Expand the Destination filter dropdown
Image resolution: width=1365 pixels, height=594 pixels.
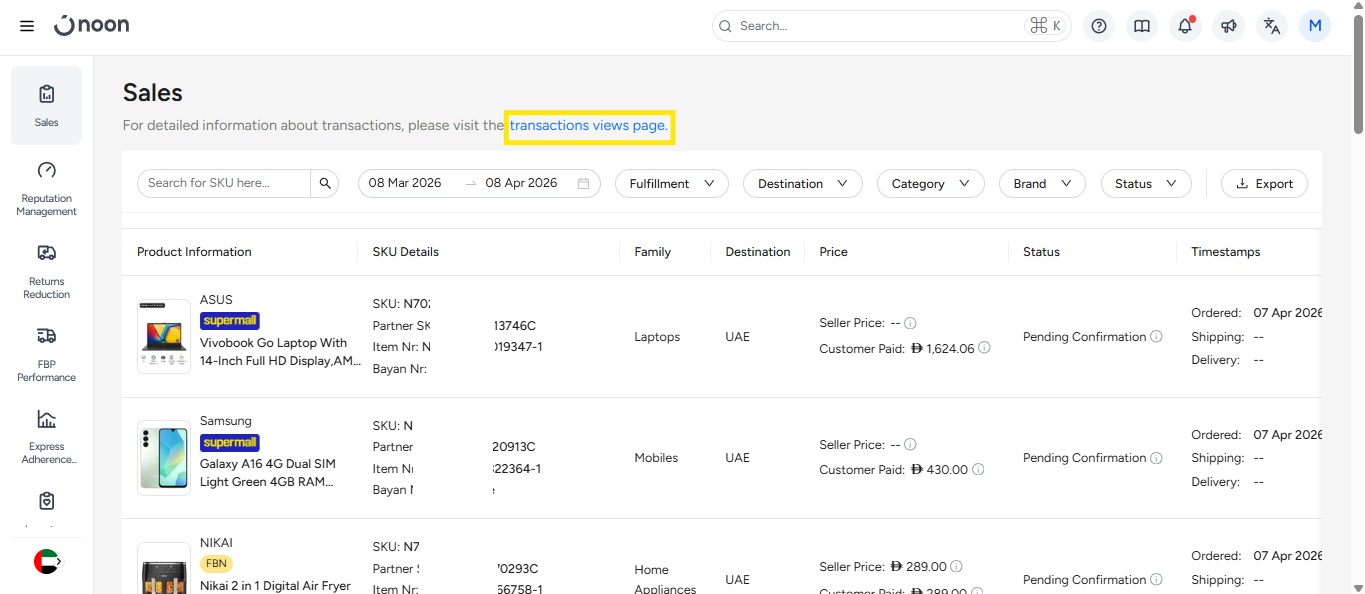coord(802,184)
